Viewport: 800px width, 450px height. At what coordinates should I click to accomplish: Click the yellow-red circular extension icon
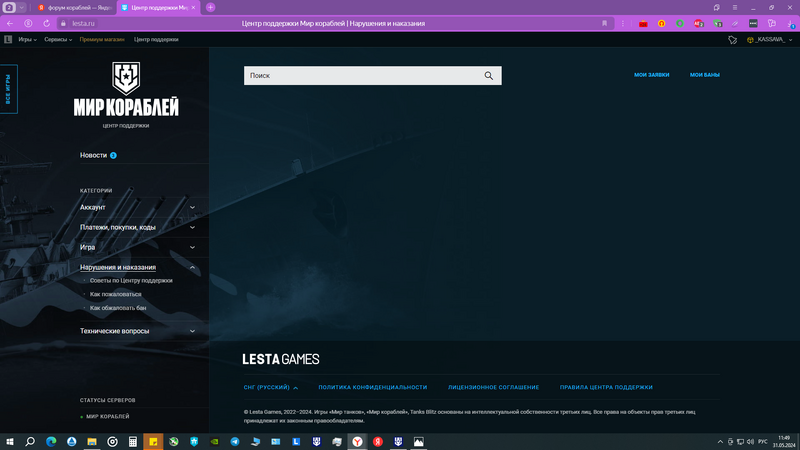click(661, 23)
